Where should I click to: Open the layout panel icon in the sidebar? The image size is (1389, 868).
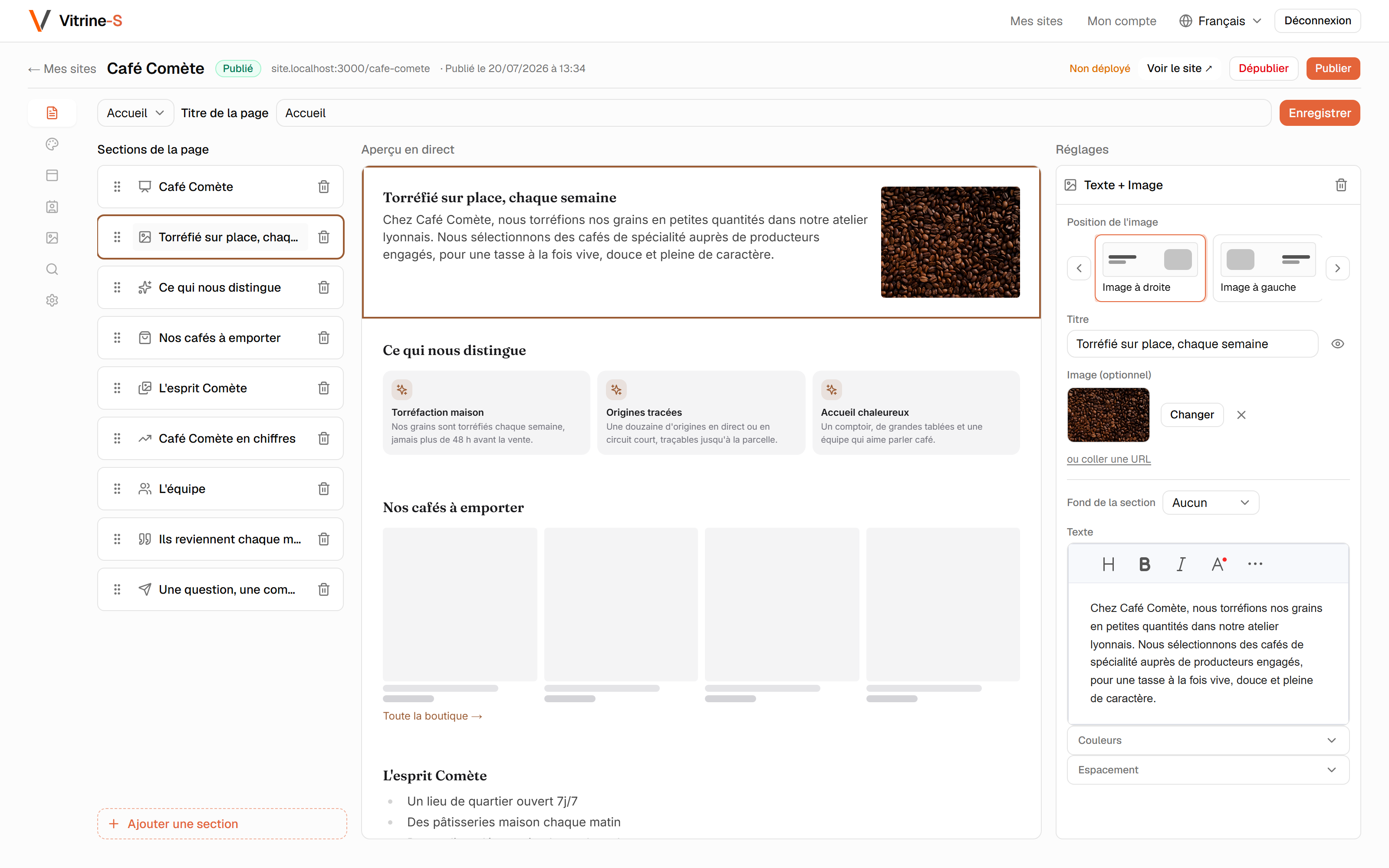pos(52,175)
